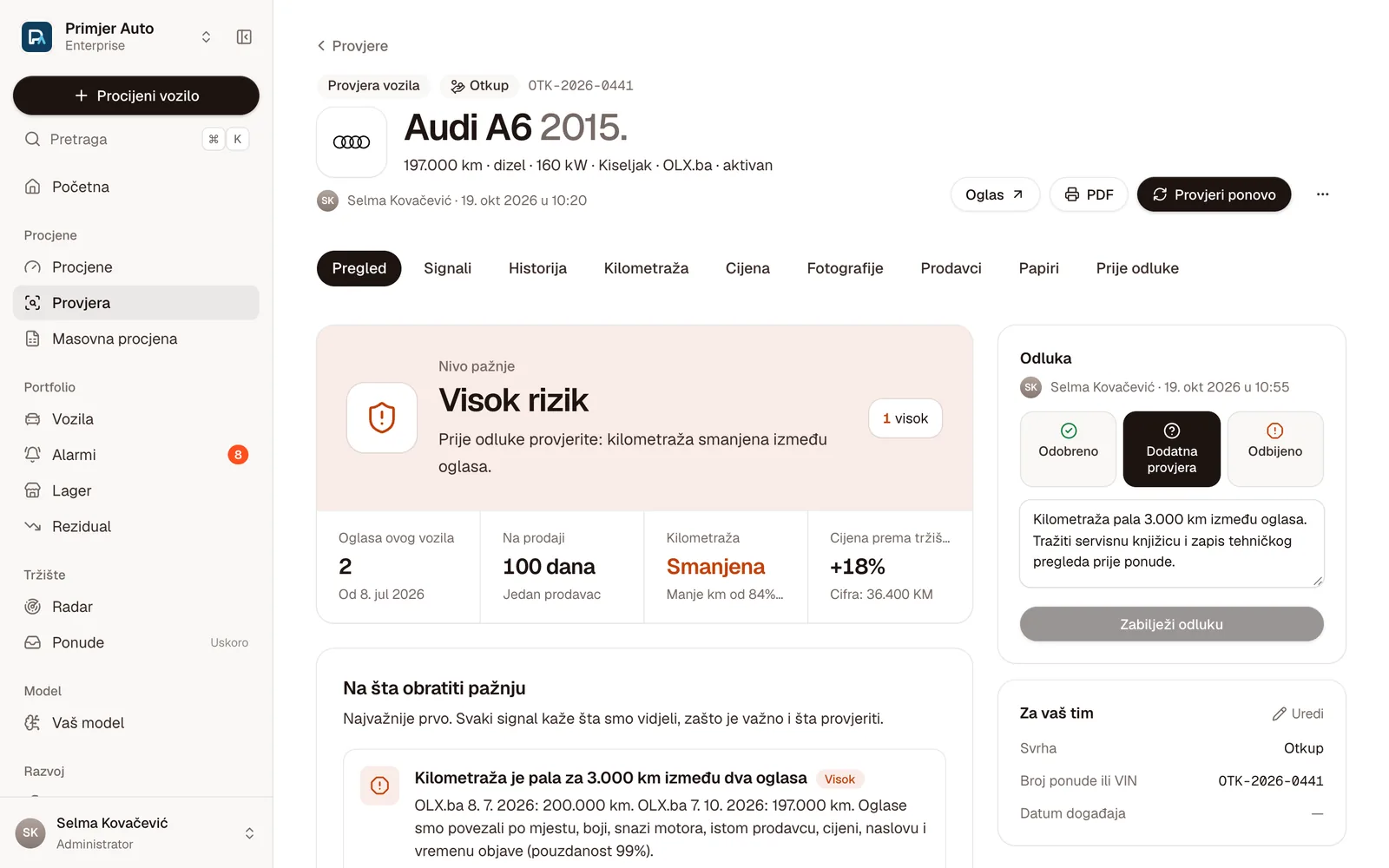This screenshot has width=1389, height=868.
Task: Switch to the Kilometraža tab
Action: click(646, 268)
